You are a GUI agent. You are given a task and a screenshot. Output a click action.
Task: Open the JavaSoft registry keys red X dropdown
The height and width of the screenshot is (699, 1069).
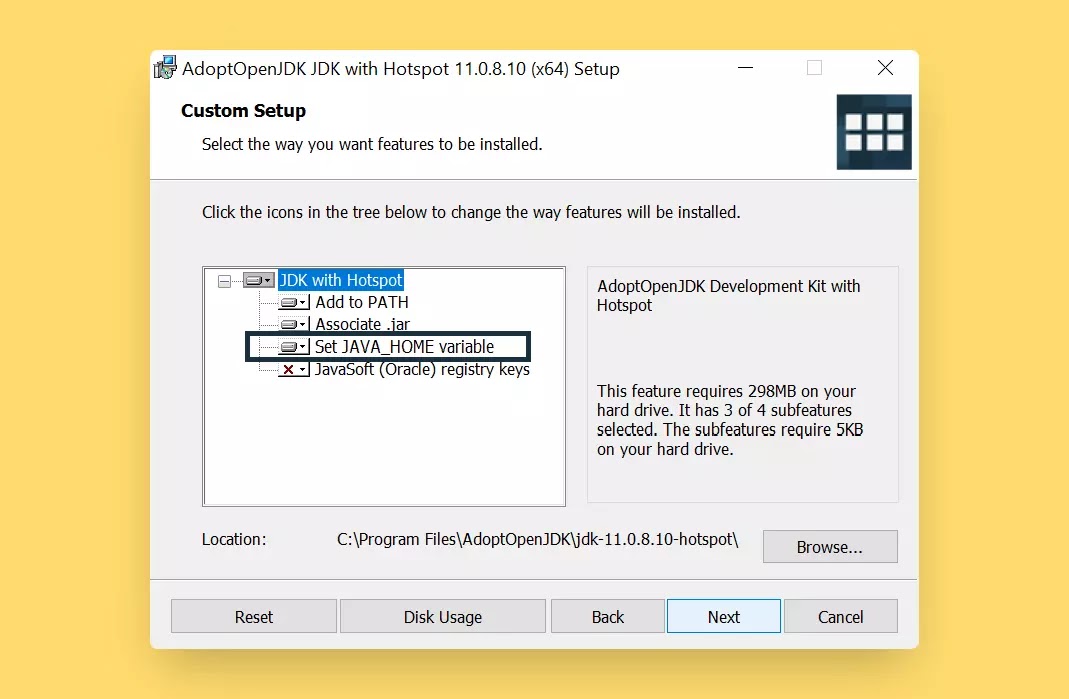(294, 369)
